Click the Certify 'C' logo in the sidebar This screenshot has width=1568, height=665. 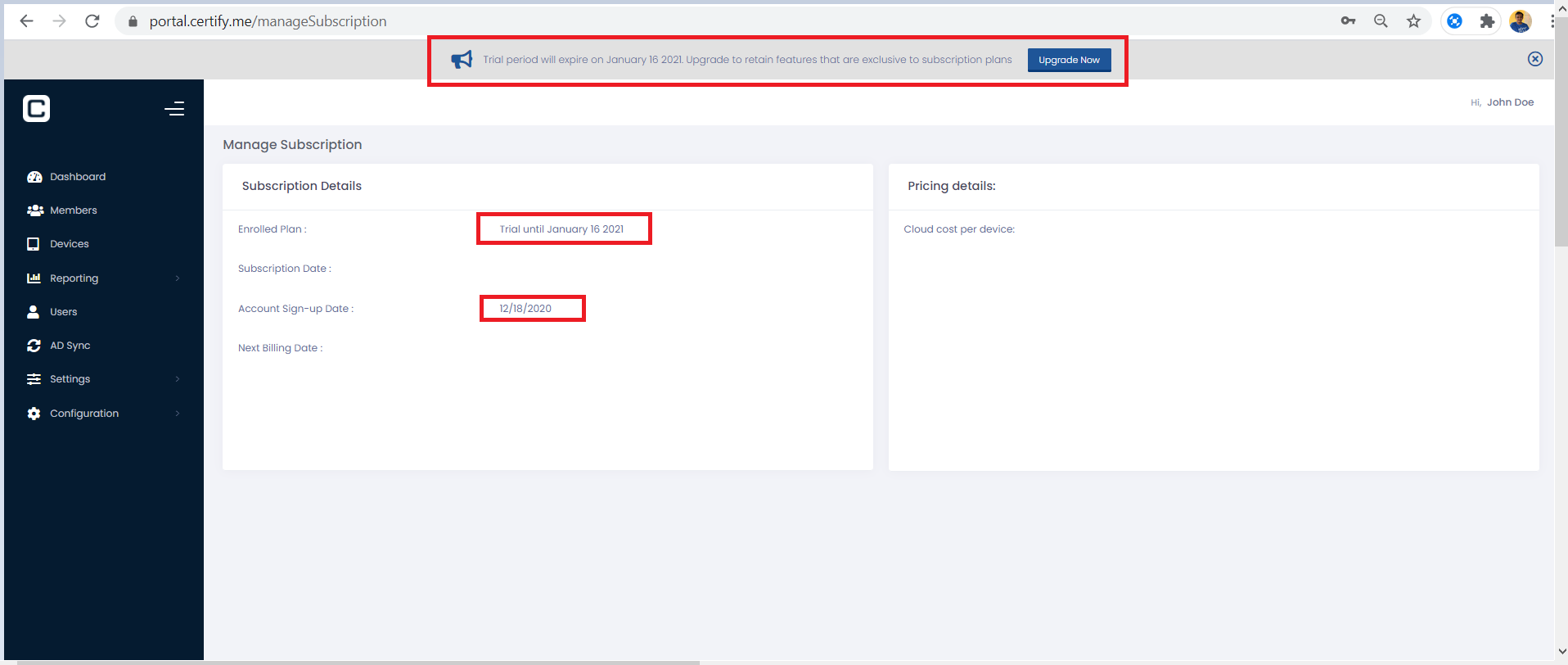pyautogui.click(x=36, y=108)
